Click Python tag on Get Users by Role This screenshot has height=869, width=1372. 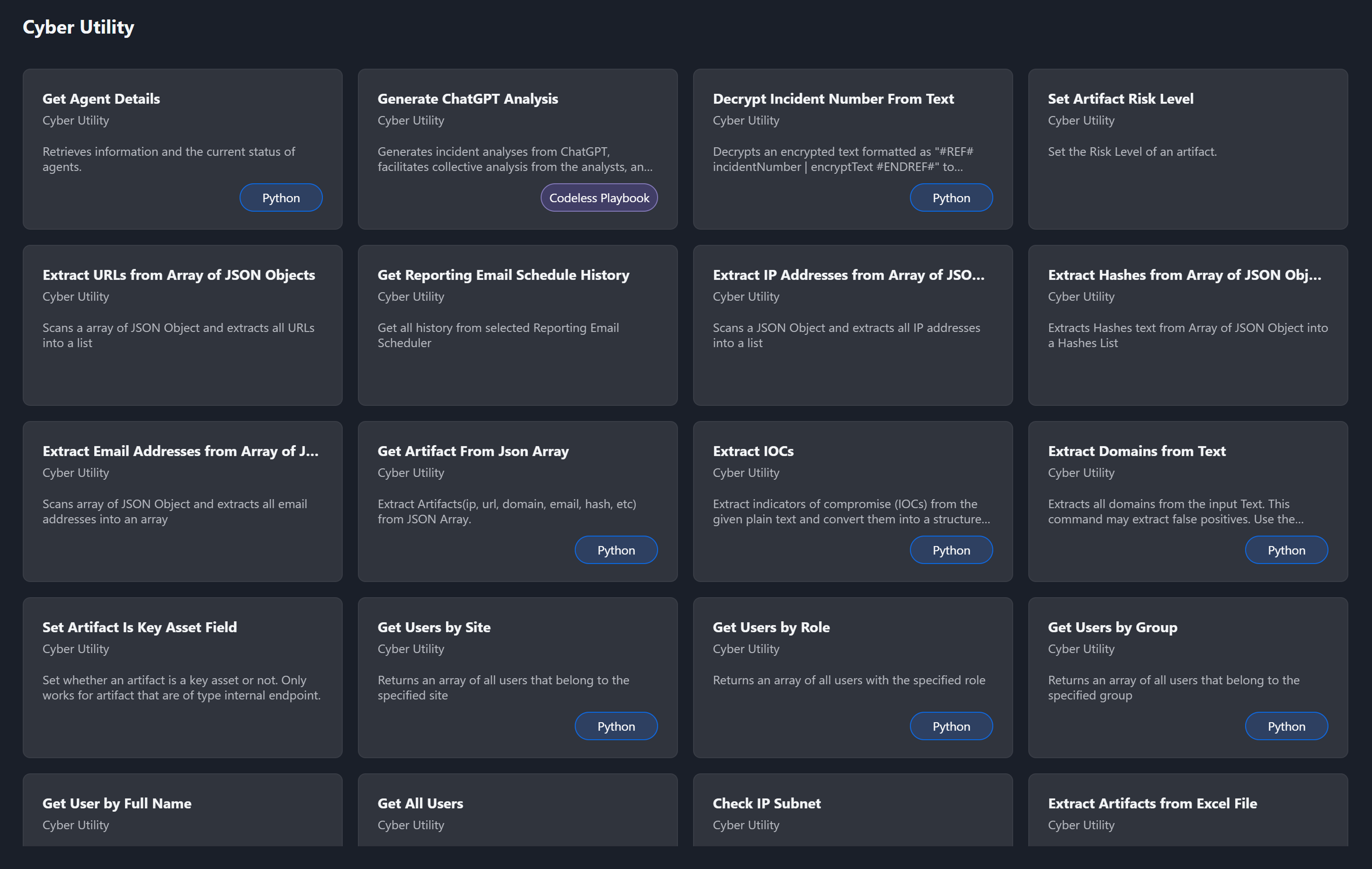(x=951, y=726)
